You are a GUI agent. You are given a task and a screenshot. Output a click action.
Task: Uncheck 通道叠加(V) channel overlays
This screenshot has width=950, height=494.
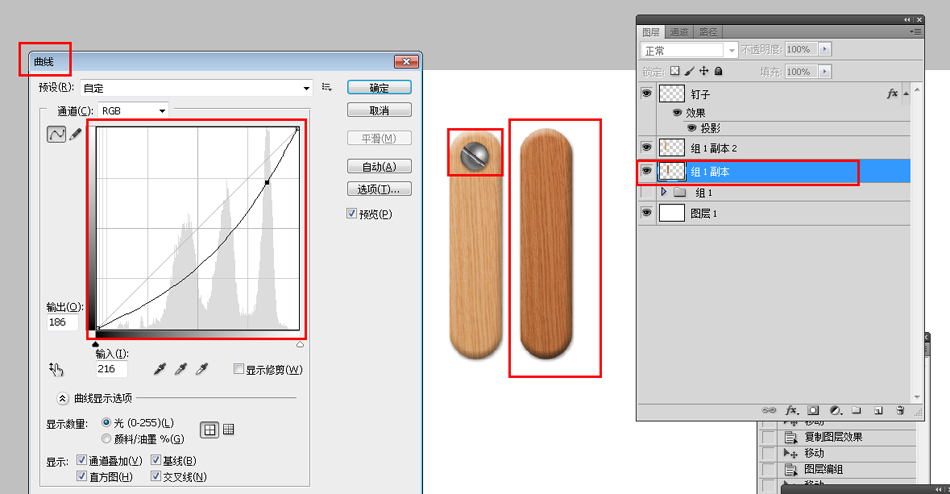[x=82, y=460]
